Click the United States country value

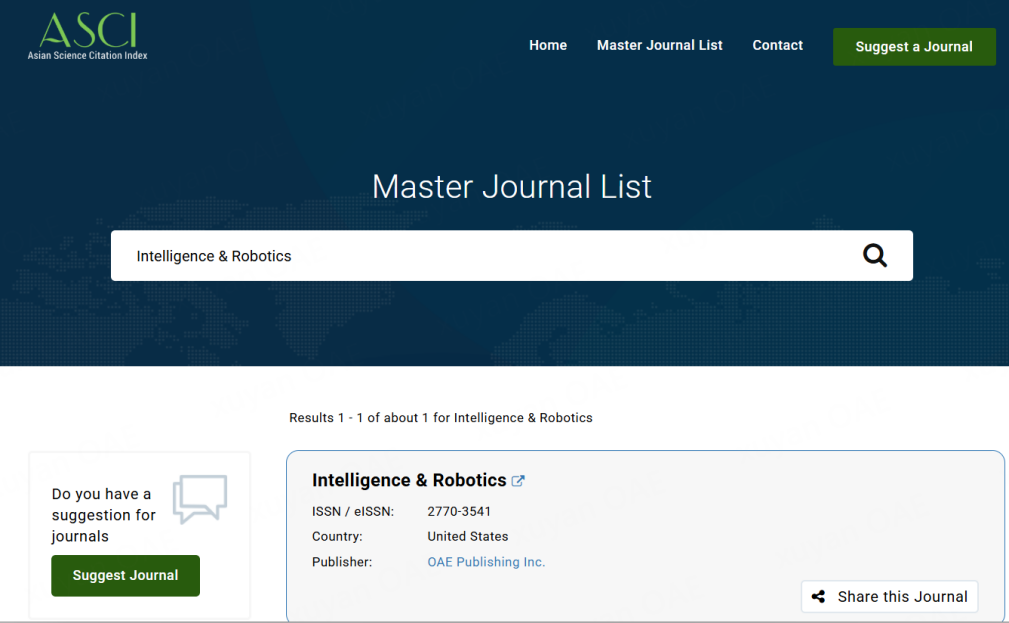[x=467, y=536]
